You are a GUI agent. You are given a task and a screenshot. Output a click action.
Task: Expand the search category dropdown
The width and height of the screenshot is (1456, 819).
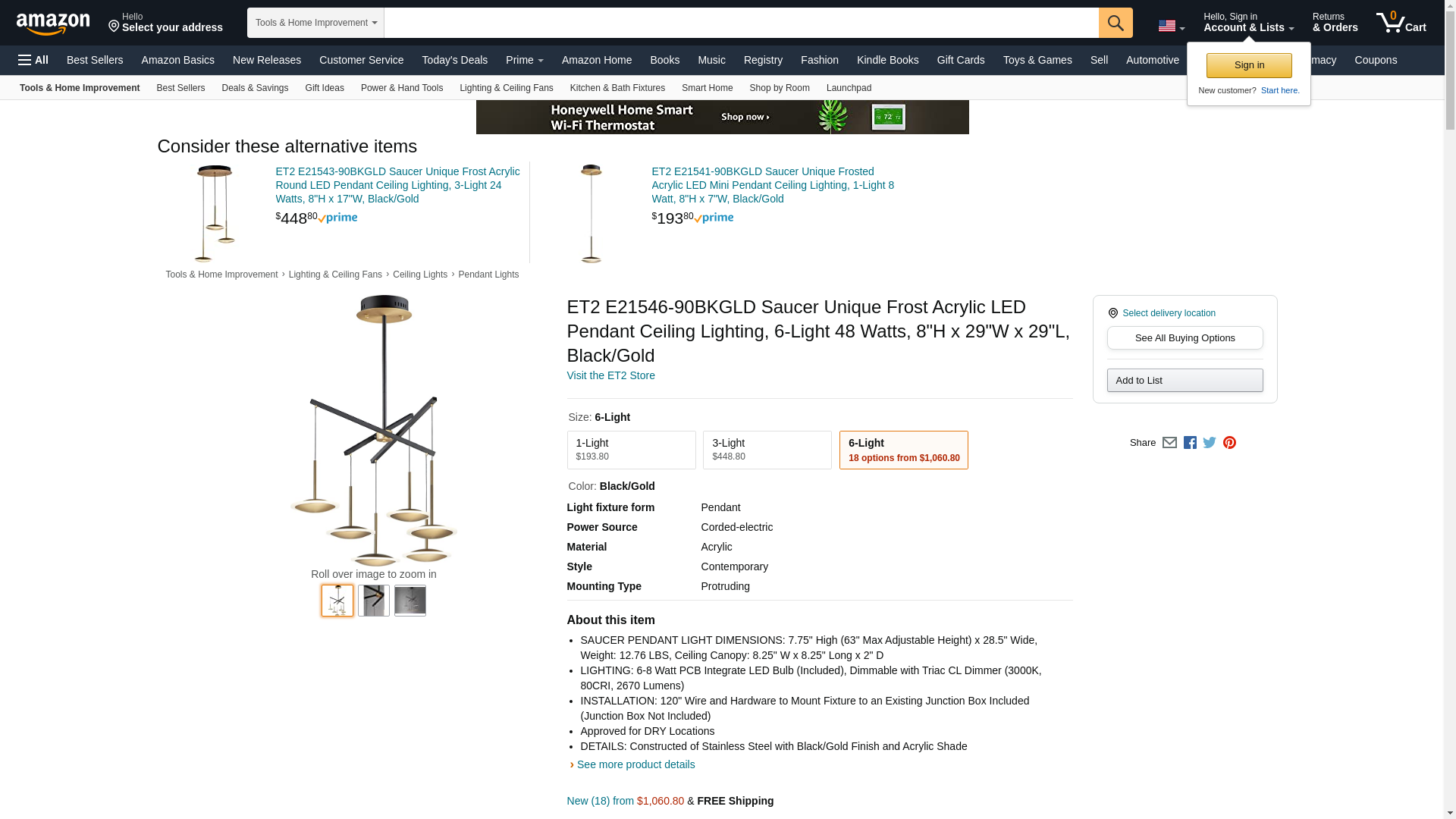pyautogui.click(x=315, y=23)
